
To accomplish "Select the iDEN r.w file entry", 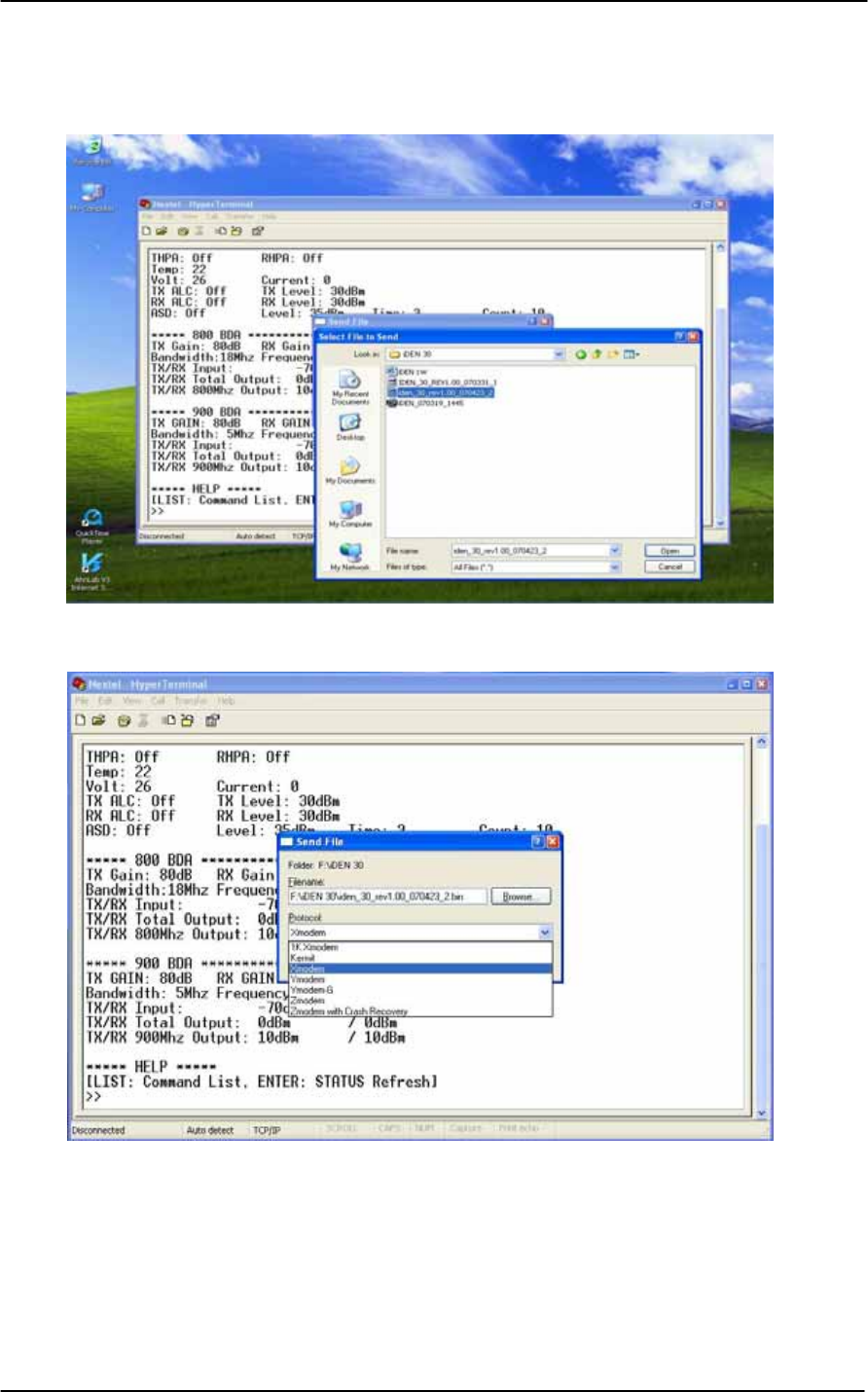I will tap(408, 372).
